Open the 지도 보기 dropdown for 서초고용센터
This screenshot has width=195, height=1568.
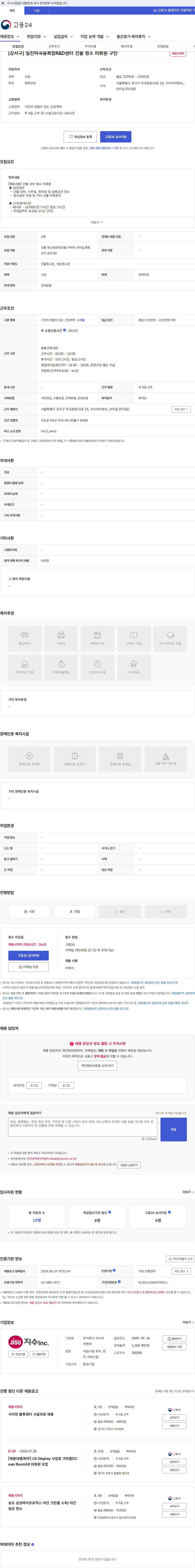[181, 1271]
